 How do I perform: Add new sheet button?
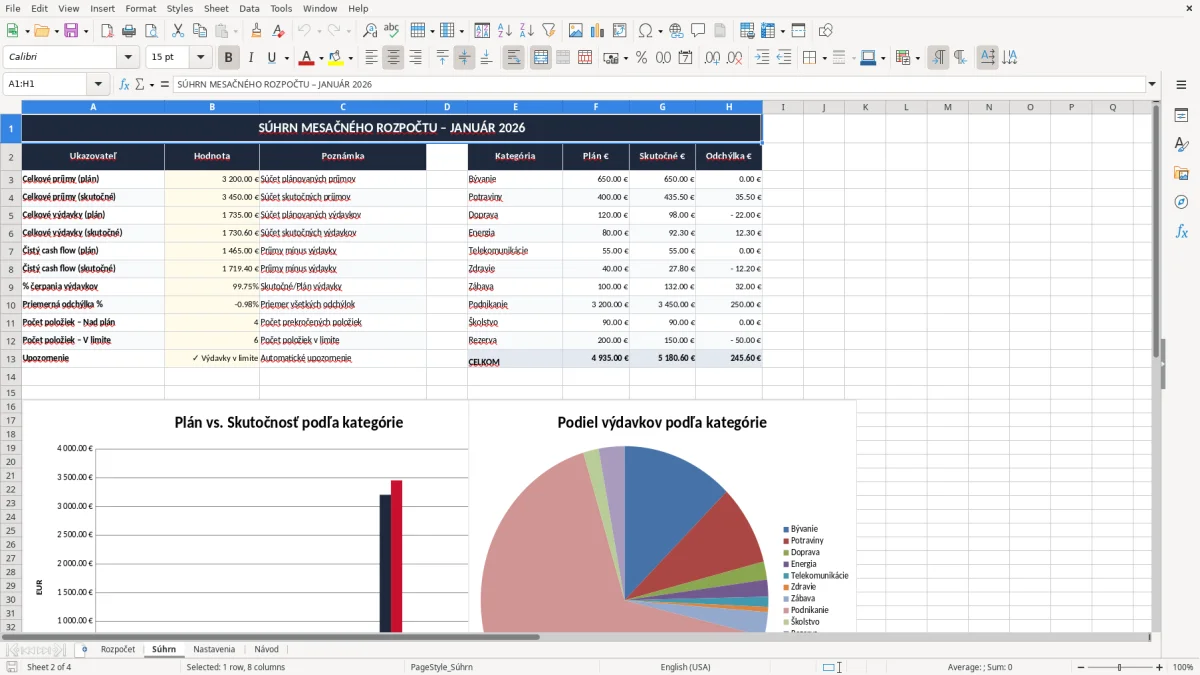click(x=84, y=649)
